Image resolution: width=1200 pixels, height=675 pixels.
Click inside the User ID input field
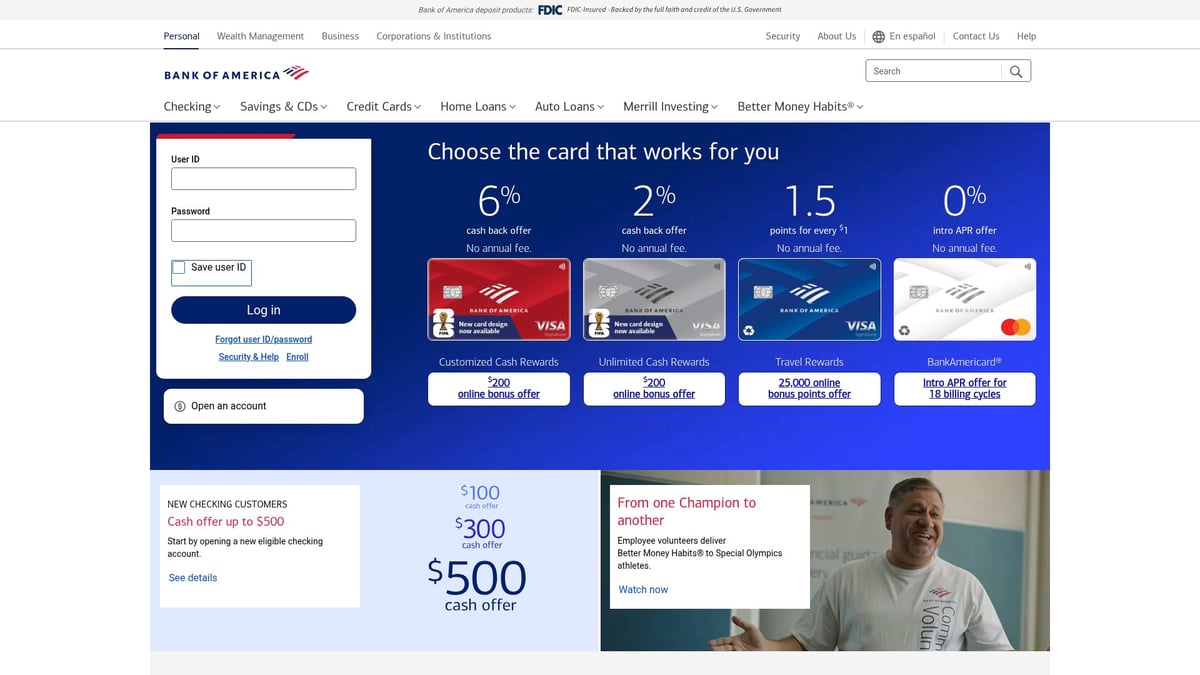(x=263, y=178)
